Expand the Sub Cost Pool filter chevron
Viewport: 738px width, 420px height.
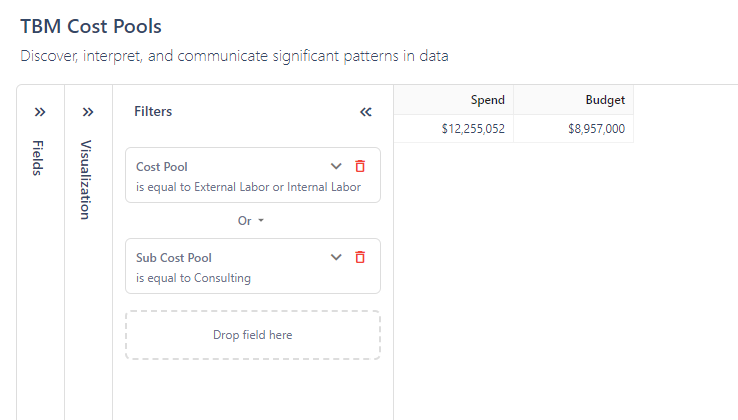click(x=336, y=257)
